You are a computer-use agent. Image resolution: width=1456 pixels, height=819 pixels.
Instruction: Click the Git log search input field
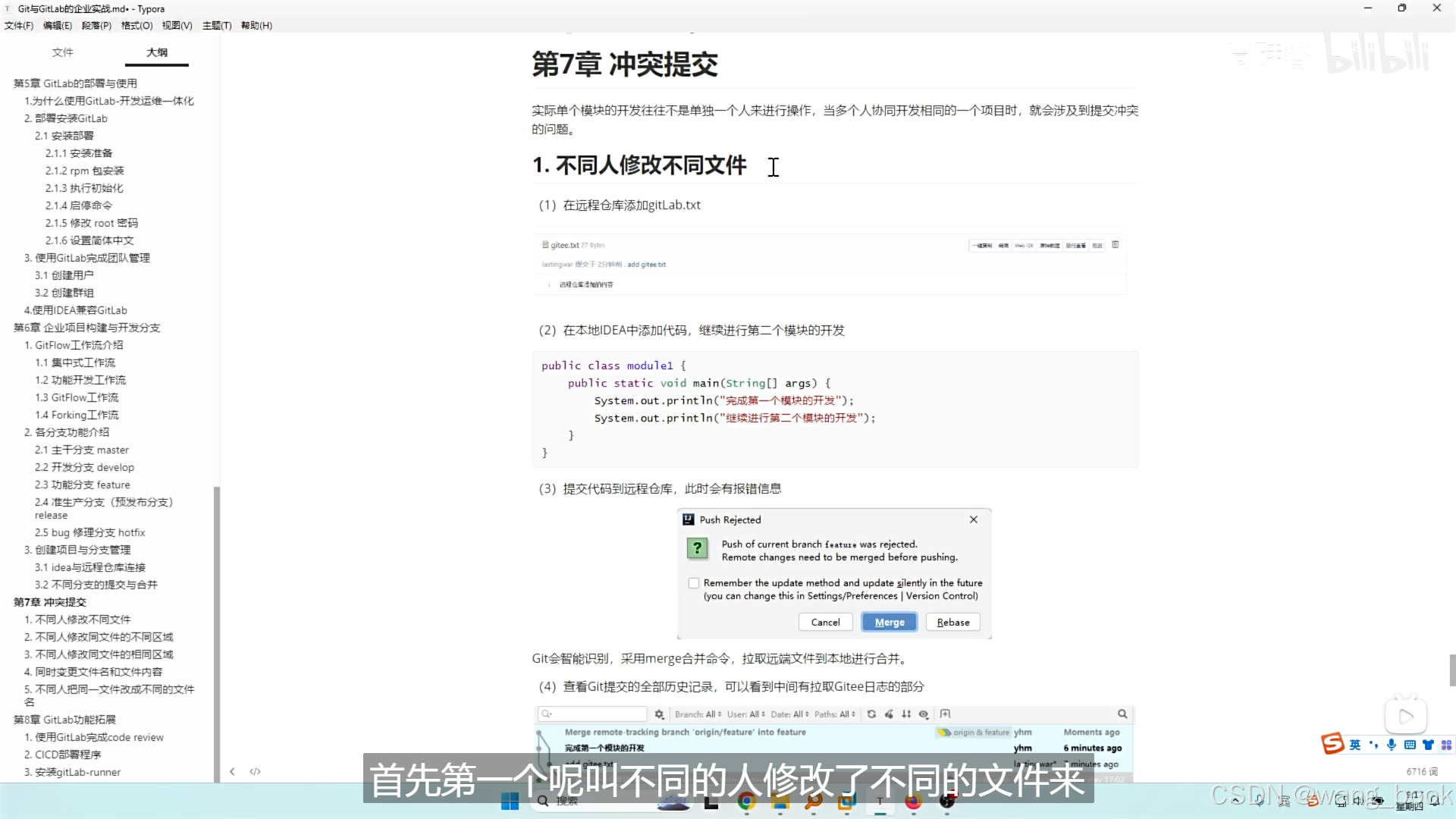coord(592,714)
